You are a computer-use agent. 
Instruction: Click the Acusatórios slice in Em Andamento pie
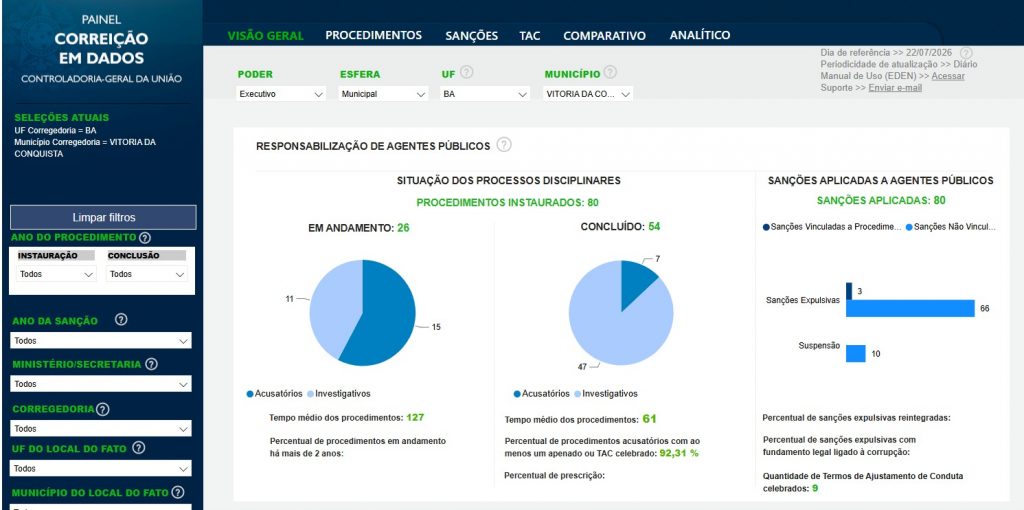point(389,313)
